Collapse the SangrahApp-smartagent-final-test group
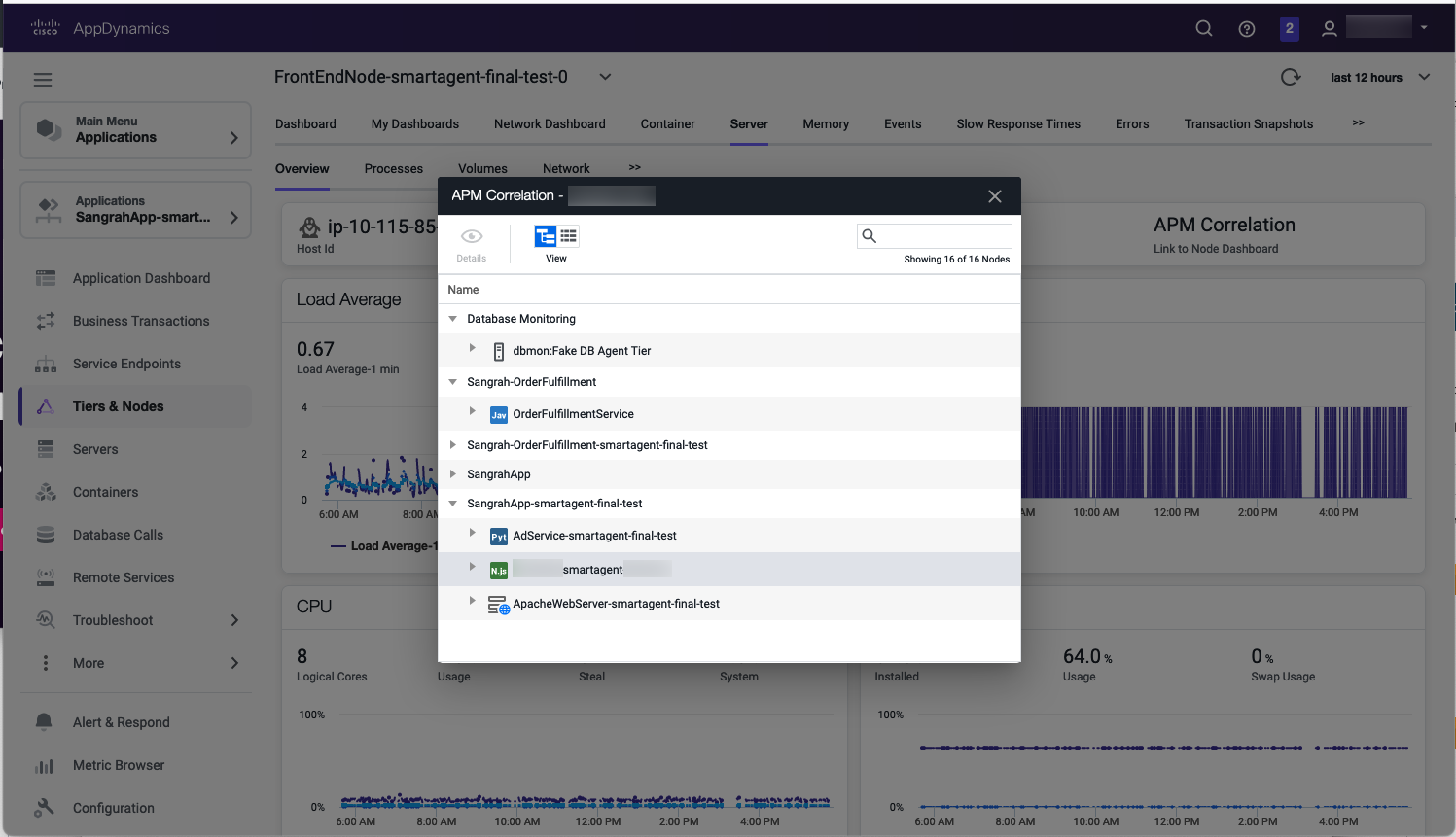1456x837 pixels. click(452, 504)
